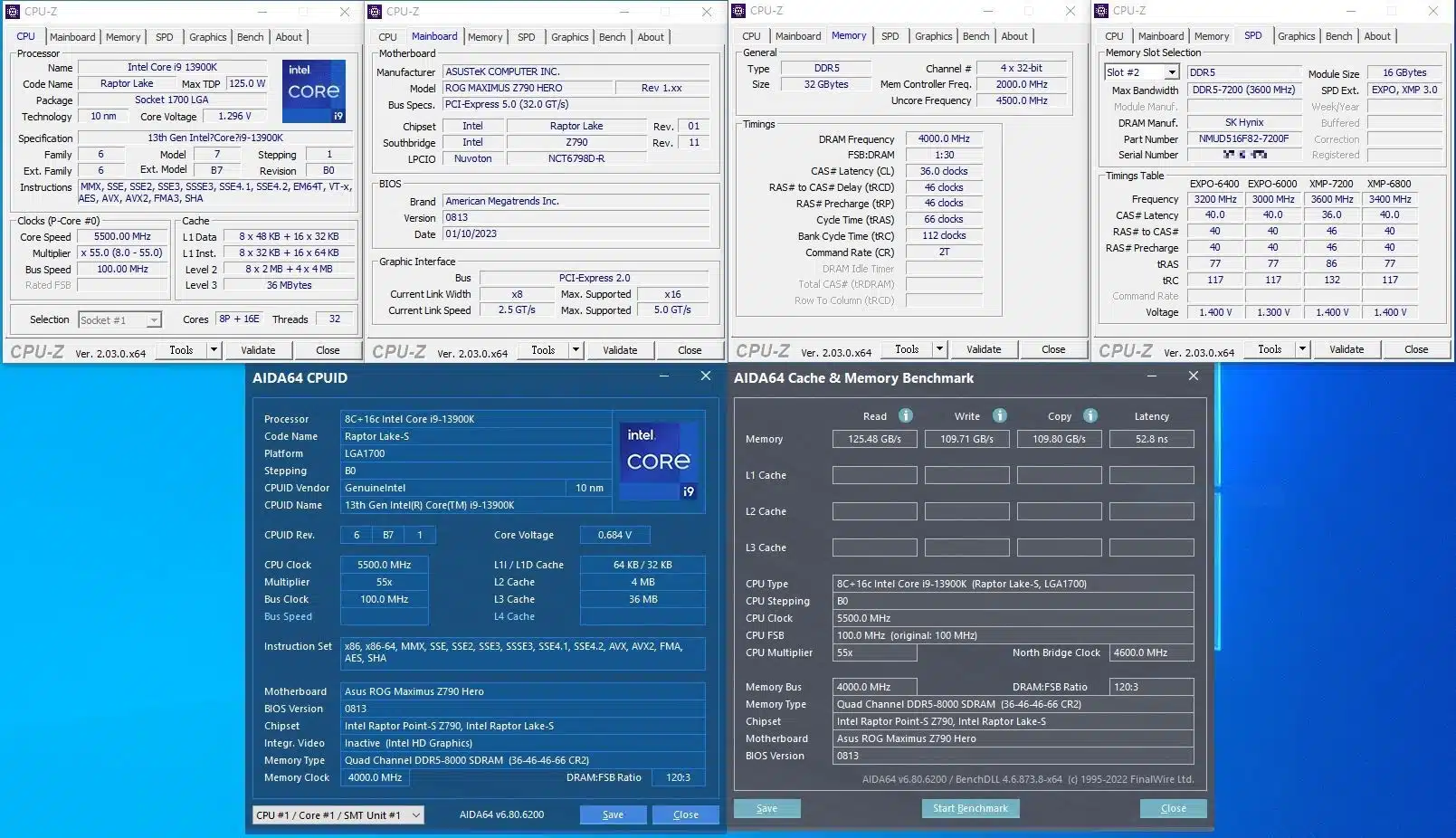Click North Bridge Clock 4600.0 MHz field
Screen dimensions: 1456x838
(x=1151, y=652)
